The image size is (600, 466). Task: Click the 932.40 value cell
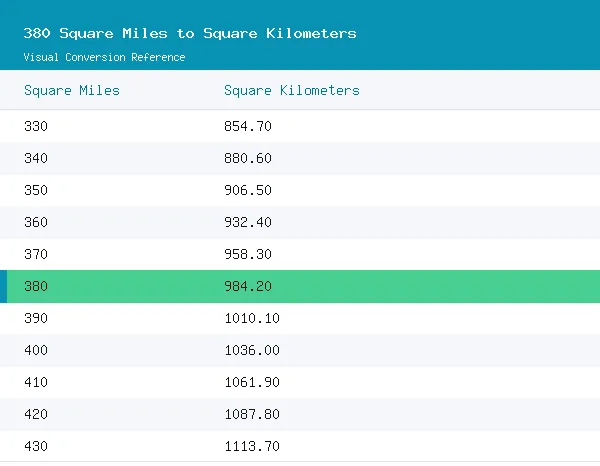pos(248,222)
